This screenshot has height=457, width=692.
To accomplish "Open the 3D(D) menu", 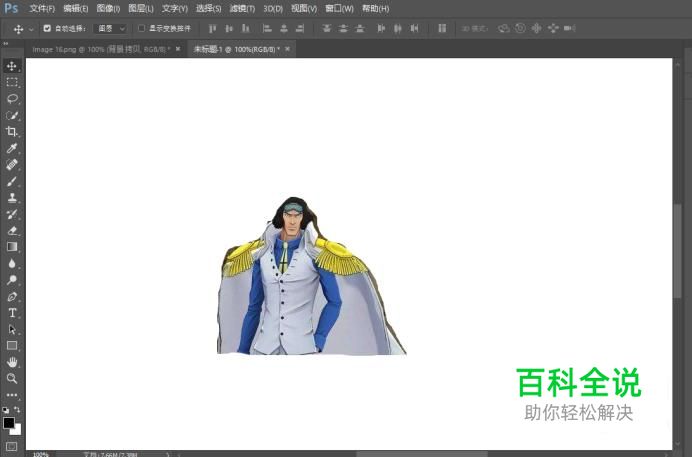I will click(273, 8).
